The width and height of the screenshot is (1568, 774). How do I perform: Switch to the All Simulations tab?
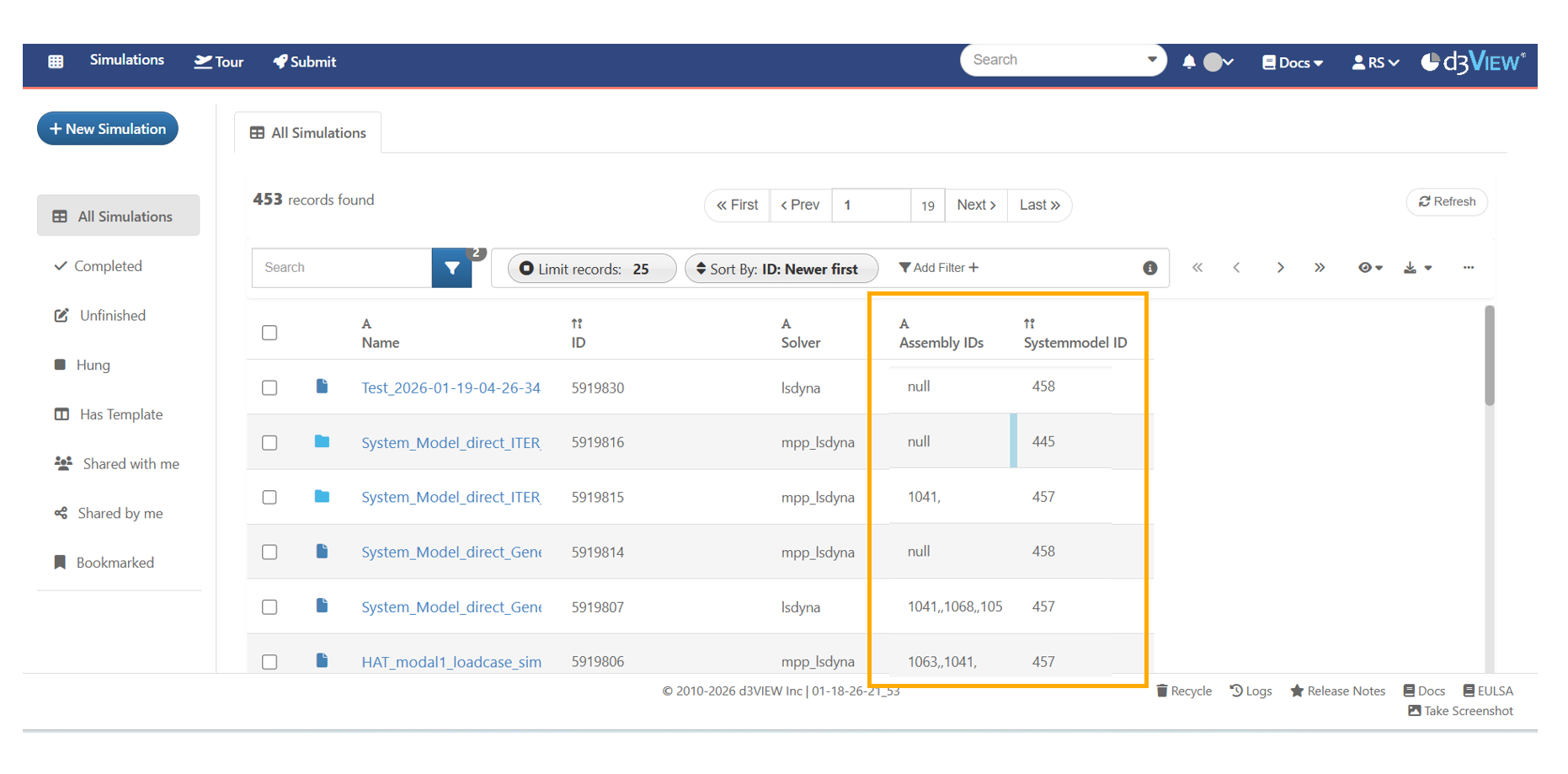click(x=308, y=133)
